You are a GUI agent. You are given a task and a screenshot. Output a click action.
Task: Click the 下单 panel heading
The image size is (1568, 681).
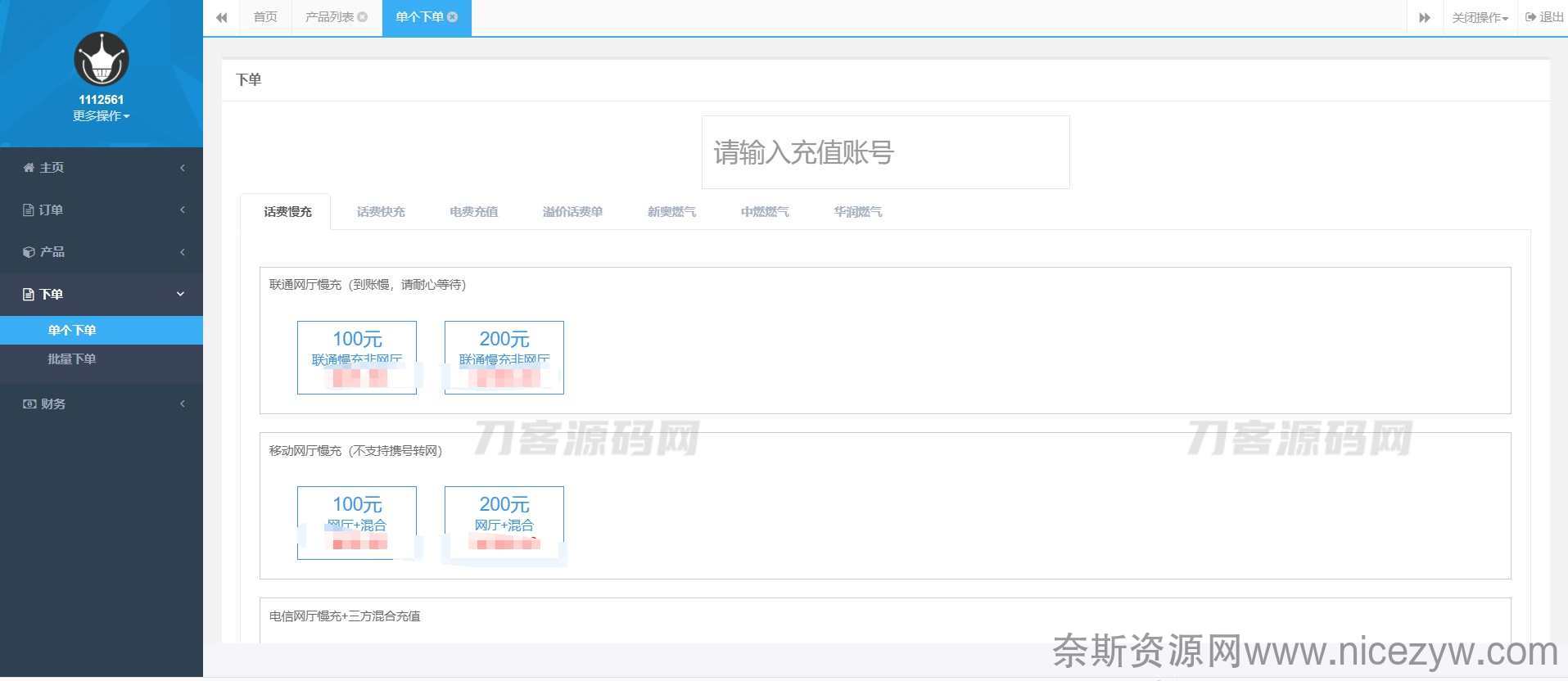(249, 80)
